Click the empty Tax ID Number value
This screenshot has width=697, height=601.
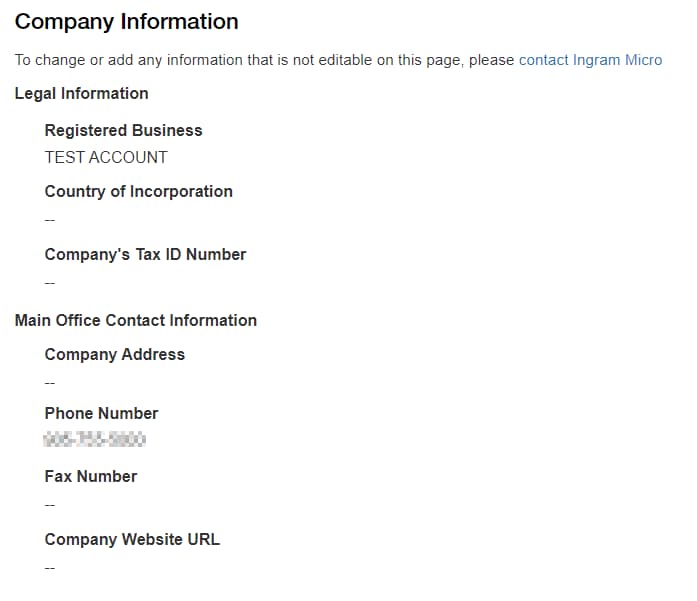50,282
